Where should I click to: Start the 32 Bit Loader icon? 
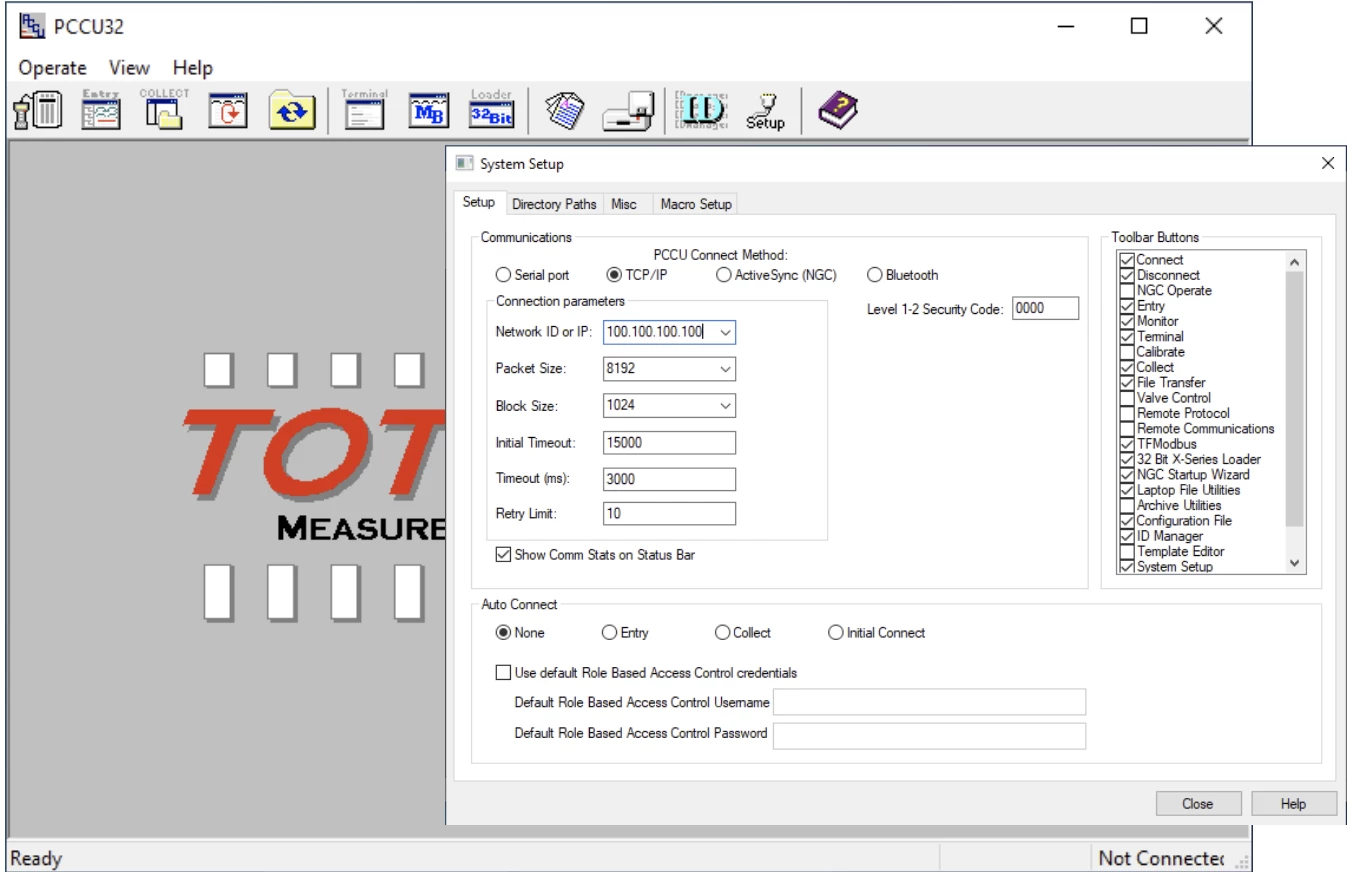[x=491, y=109]
